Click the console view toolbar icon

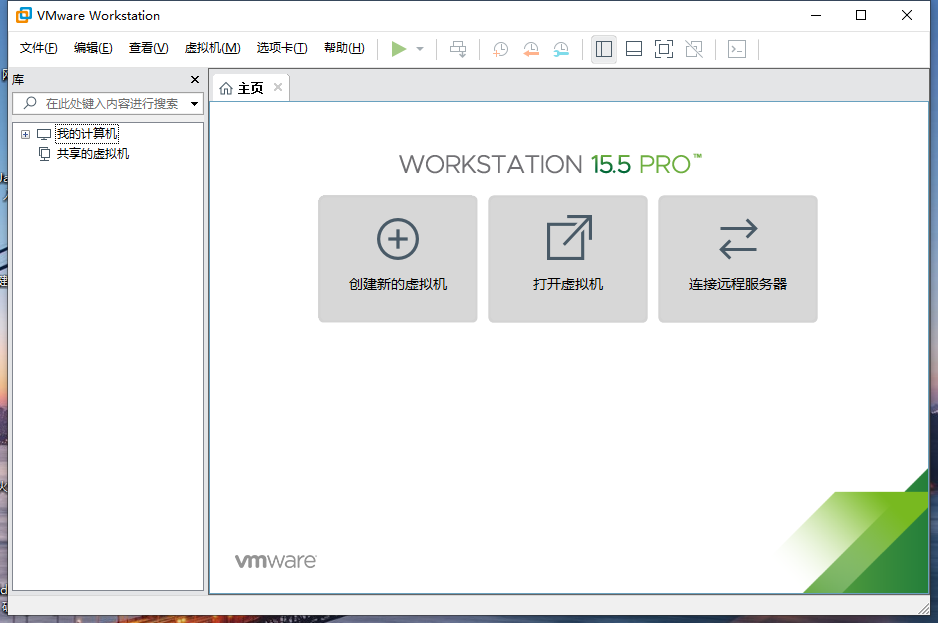pos(736,49)
